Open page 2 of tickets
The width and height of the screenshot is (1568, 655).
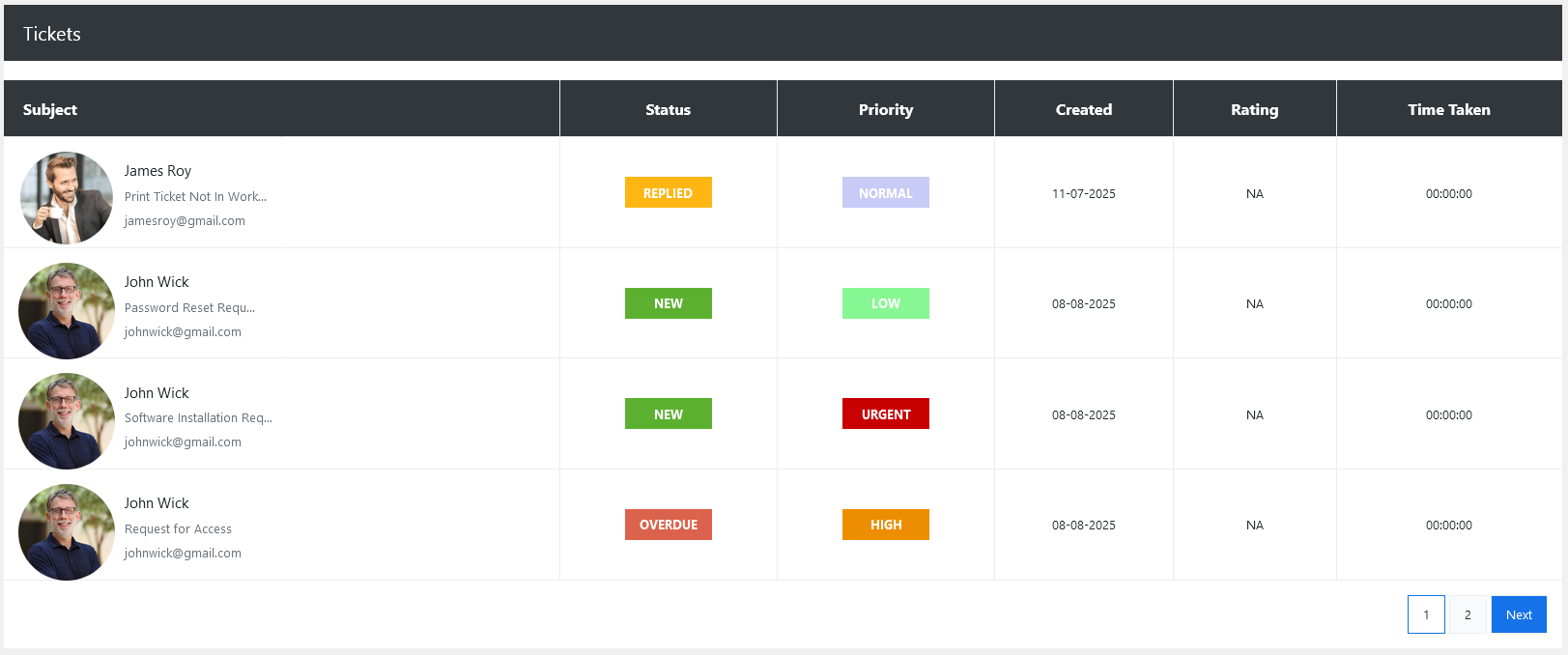click(1467, 614)
